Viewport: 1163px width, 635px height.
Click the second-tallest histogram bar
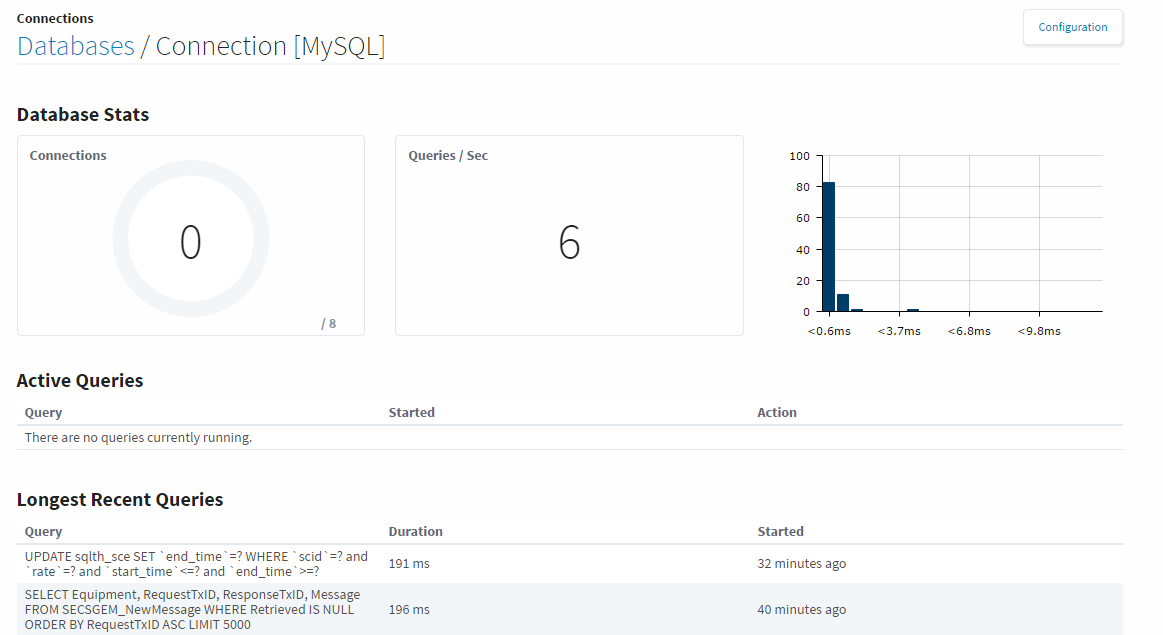843,302
